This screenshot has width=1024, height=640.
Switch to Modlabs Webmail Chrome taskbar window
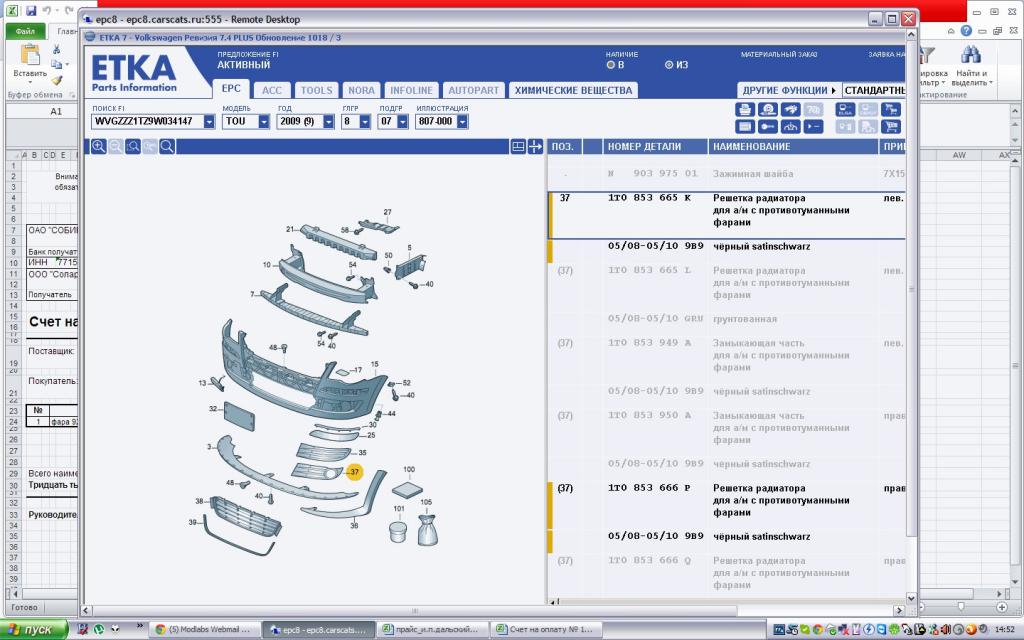click(x=204, y=630)
